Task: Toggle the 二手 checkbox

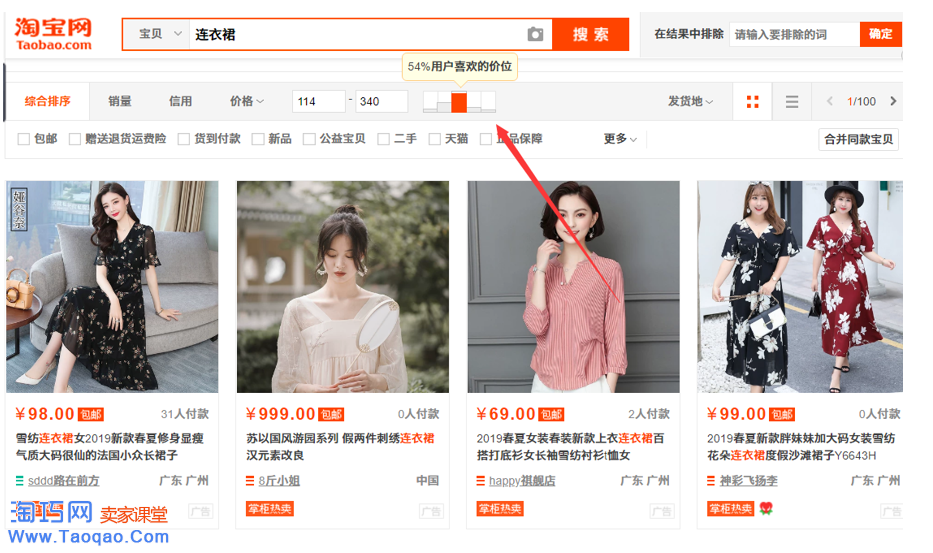Action: coord(384,139)
